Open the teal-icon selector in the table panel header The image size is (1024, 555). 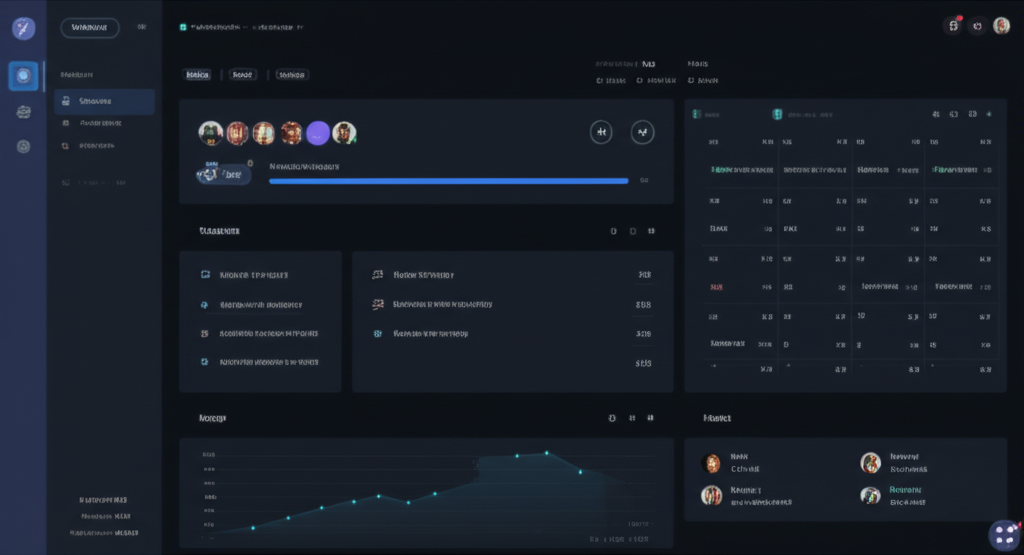(776, 114)
